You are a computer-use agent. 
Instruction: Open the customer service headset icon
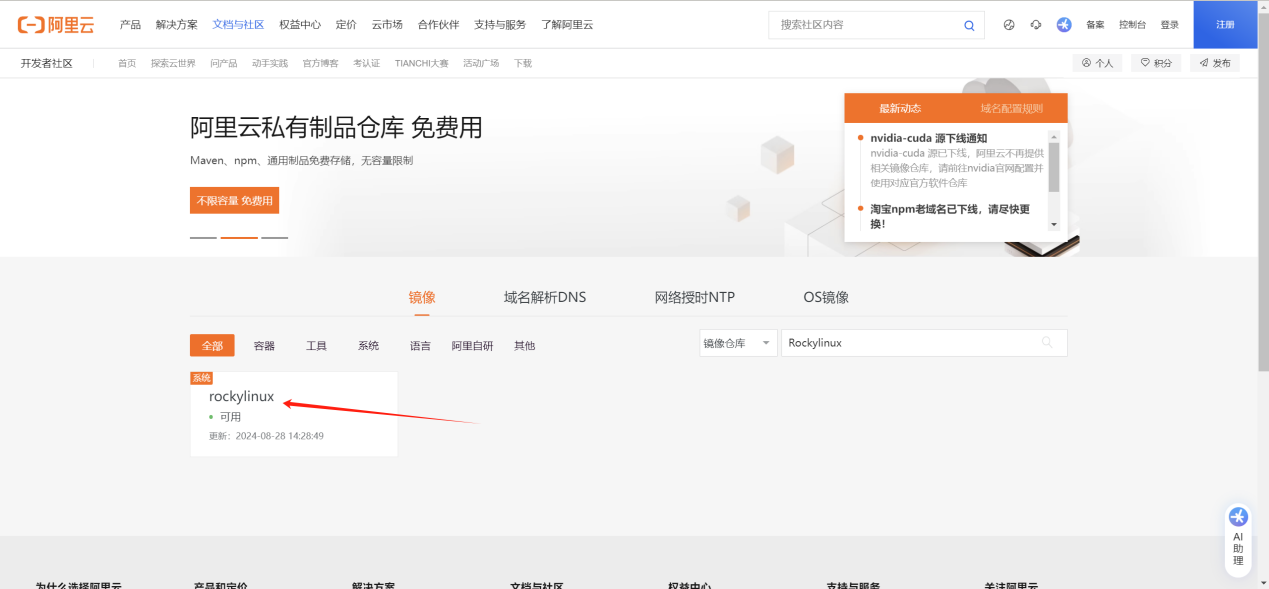point(1036,25)
